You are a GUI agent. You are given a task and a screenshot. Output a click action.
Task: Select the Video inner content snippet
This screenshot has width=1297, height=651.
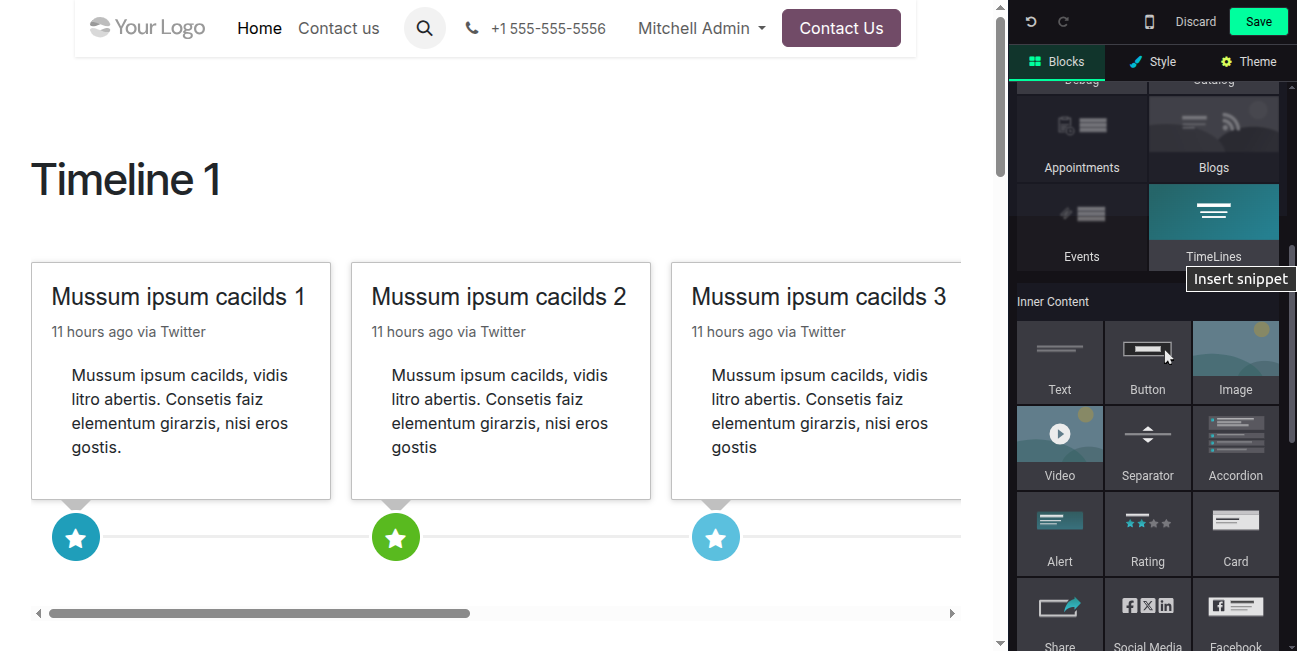(1060, 447)
